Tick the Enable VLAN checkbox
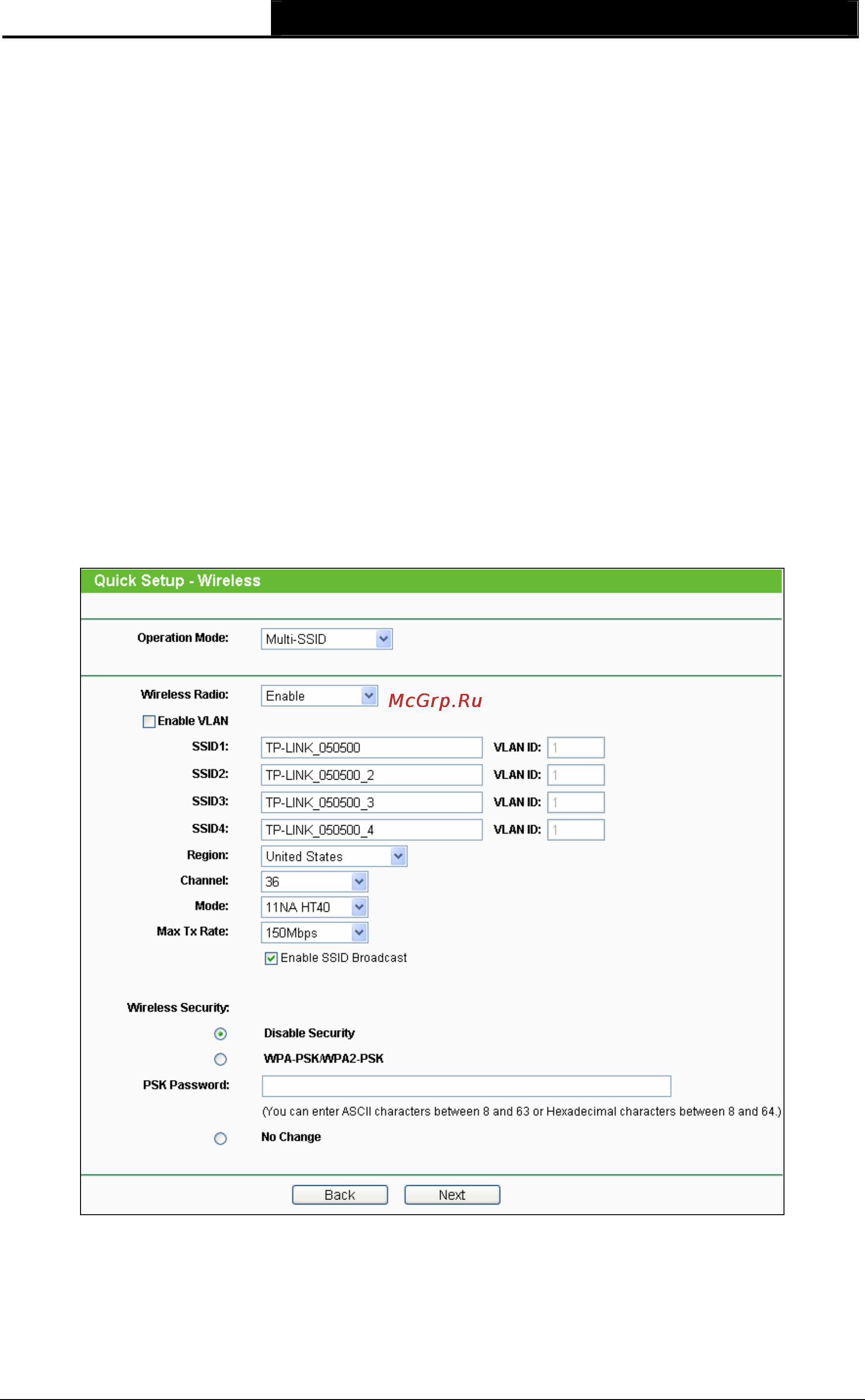Screen dimensions: 865x1400 pos(149,721)
